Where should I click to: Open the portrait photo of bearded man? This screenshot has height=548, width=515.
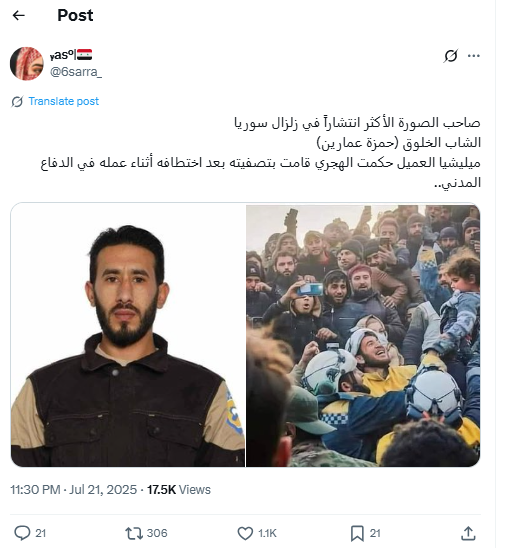pyautogui.click(x=128, y=336)
